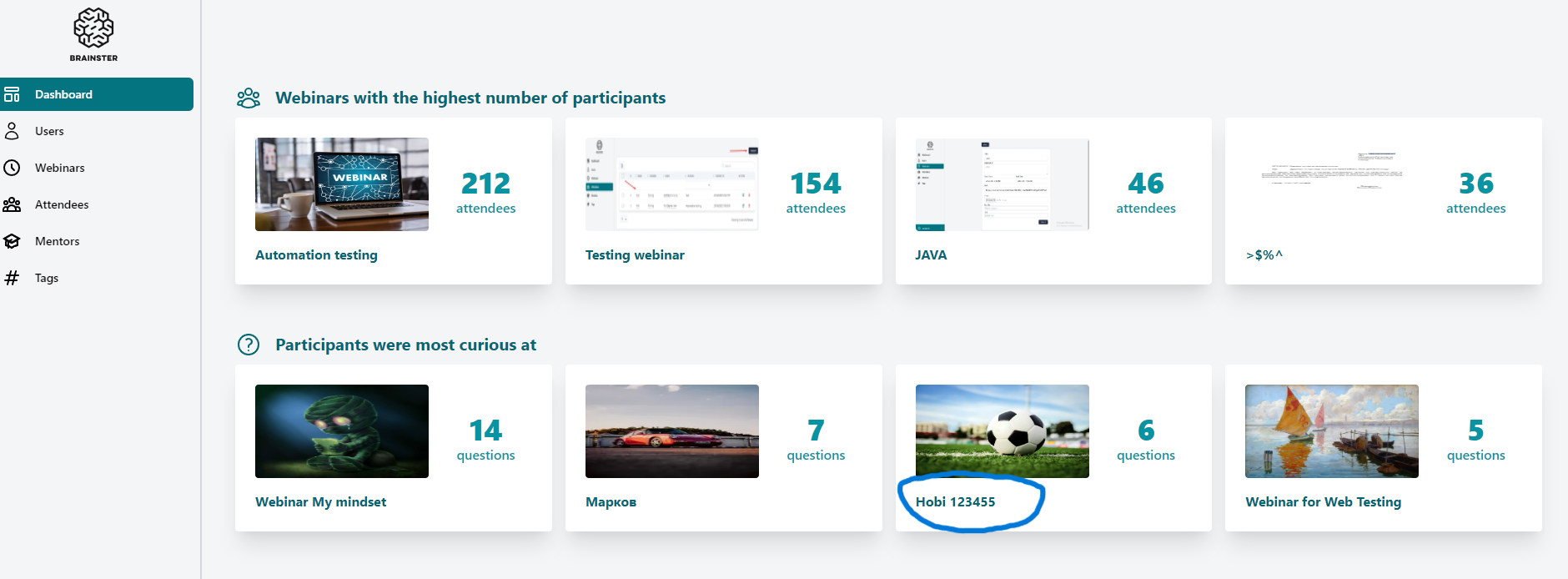Click the Dashboard layout icon in sidebar
Screen dimensions: 1568x579
tap(12, 94)
